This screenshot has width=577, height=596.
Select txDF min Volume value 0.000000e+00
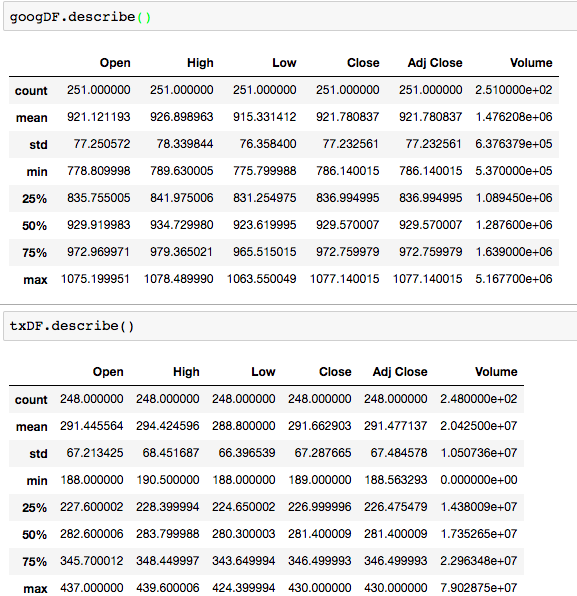[479, 480]
